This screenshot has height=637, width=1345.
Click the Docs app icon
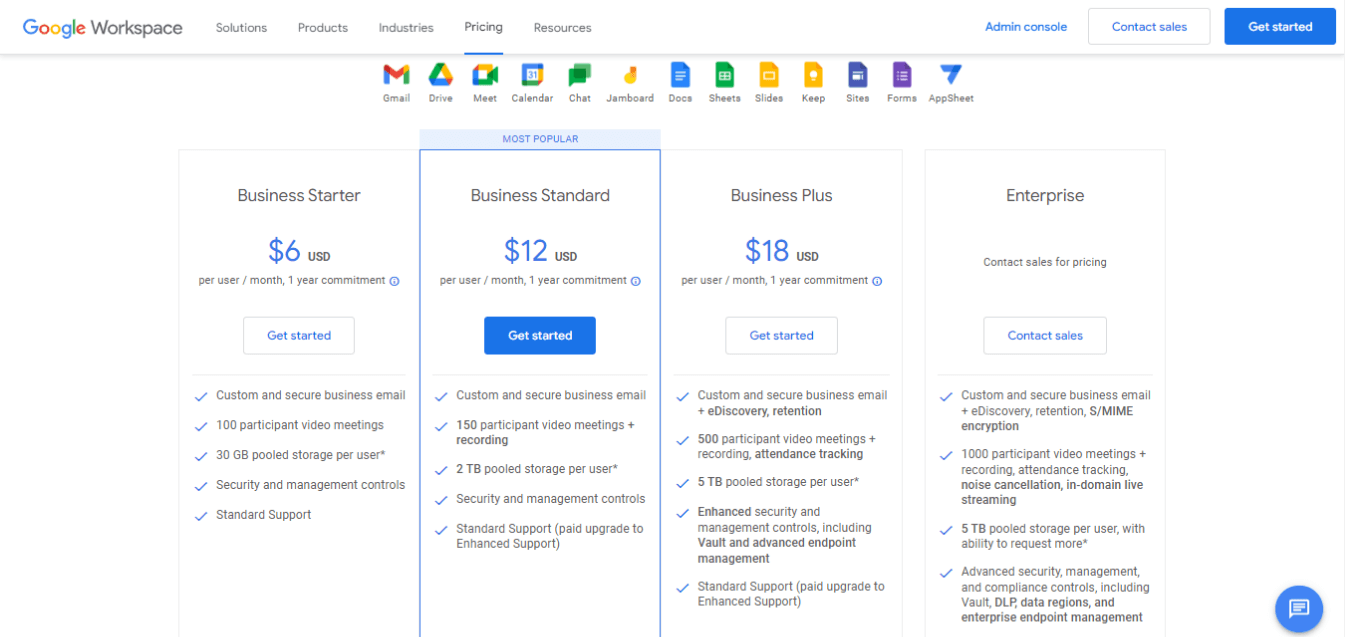pos(680,75)
